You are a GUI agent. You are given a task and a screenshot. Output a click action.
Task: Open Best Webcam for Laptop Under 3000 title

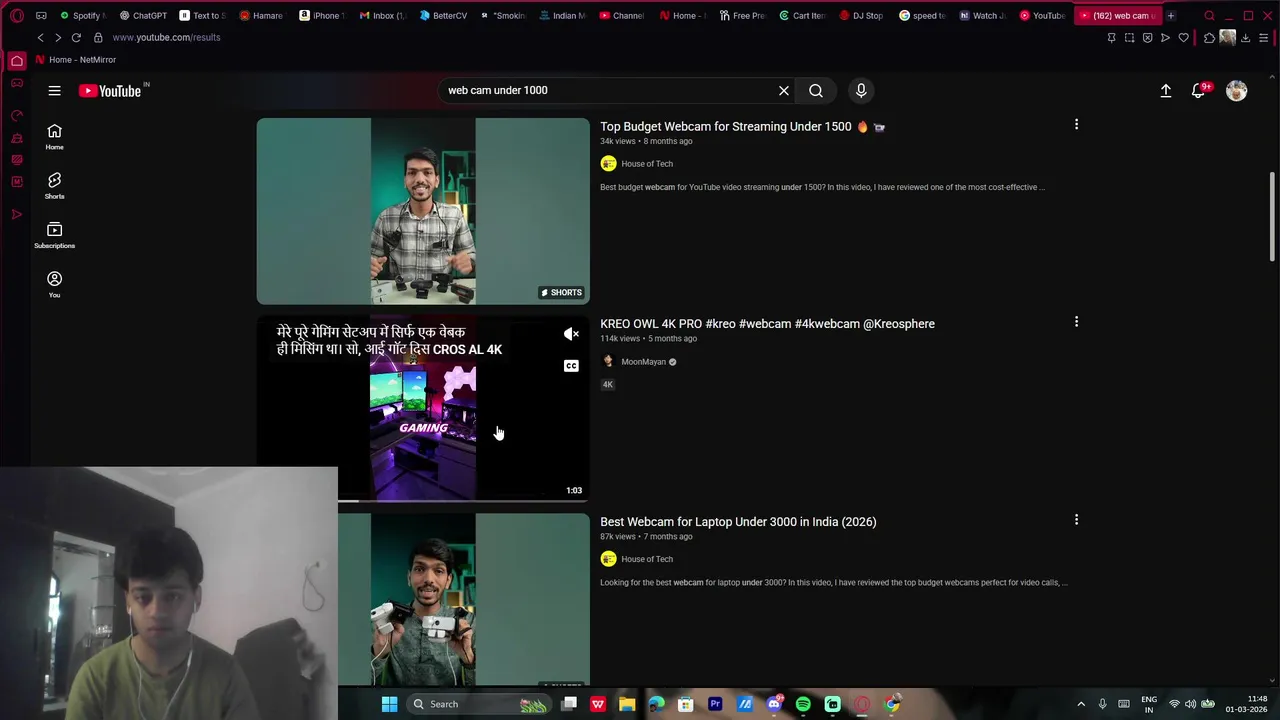tap(738, 522)
